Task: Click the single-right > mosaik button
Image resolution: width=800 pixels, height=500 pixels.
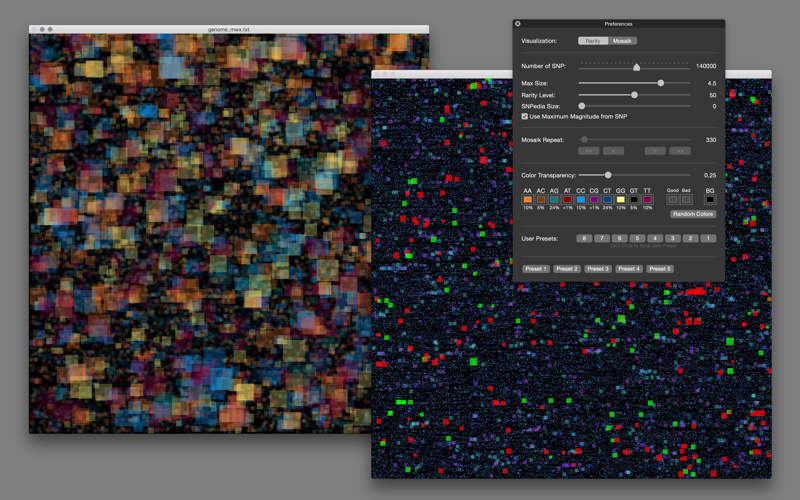Action: [655, 151]
